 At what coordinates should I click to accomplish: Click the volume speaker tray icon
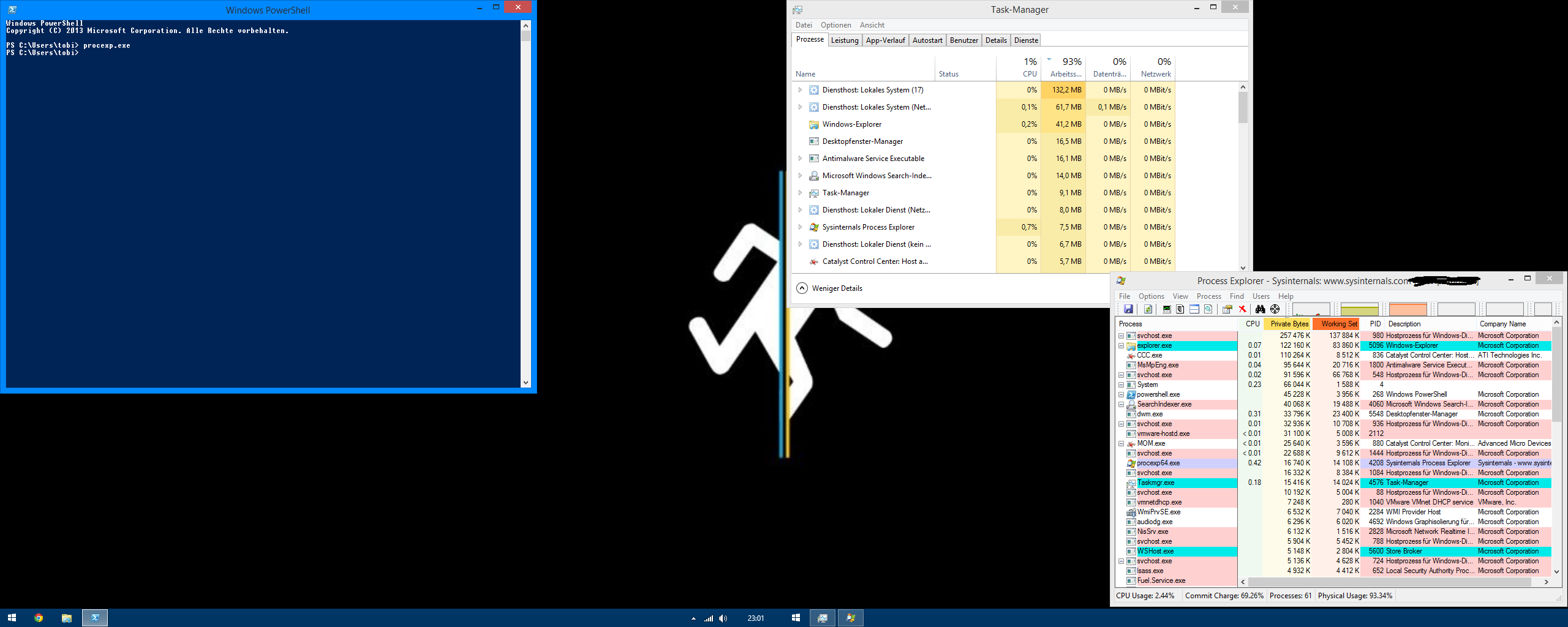coord(723,618)
